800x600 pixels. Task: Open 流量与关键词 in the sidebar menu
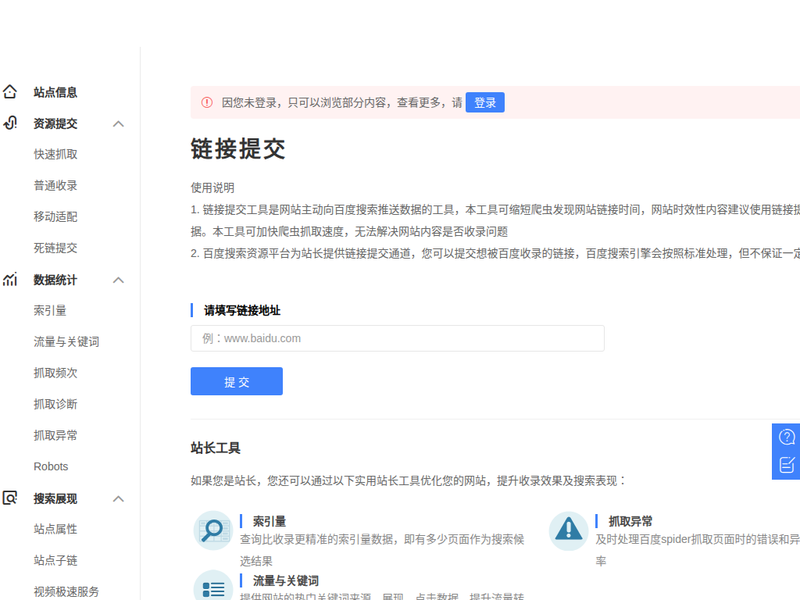point(66,341)
